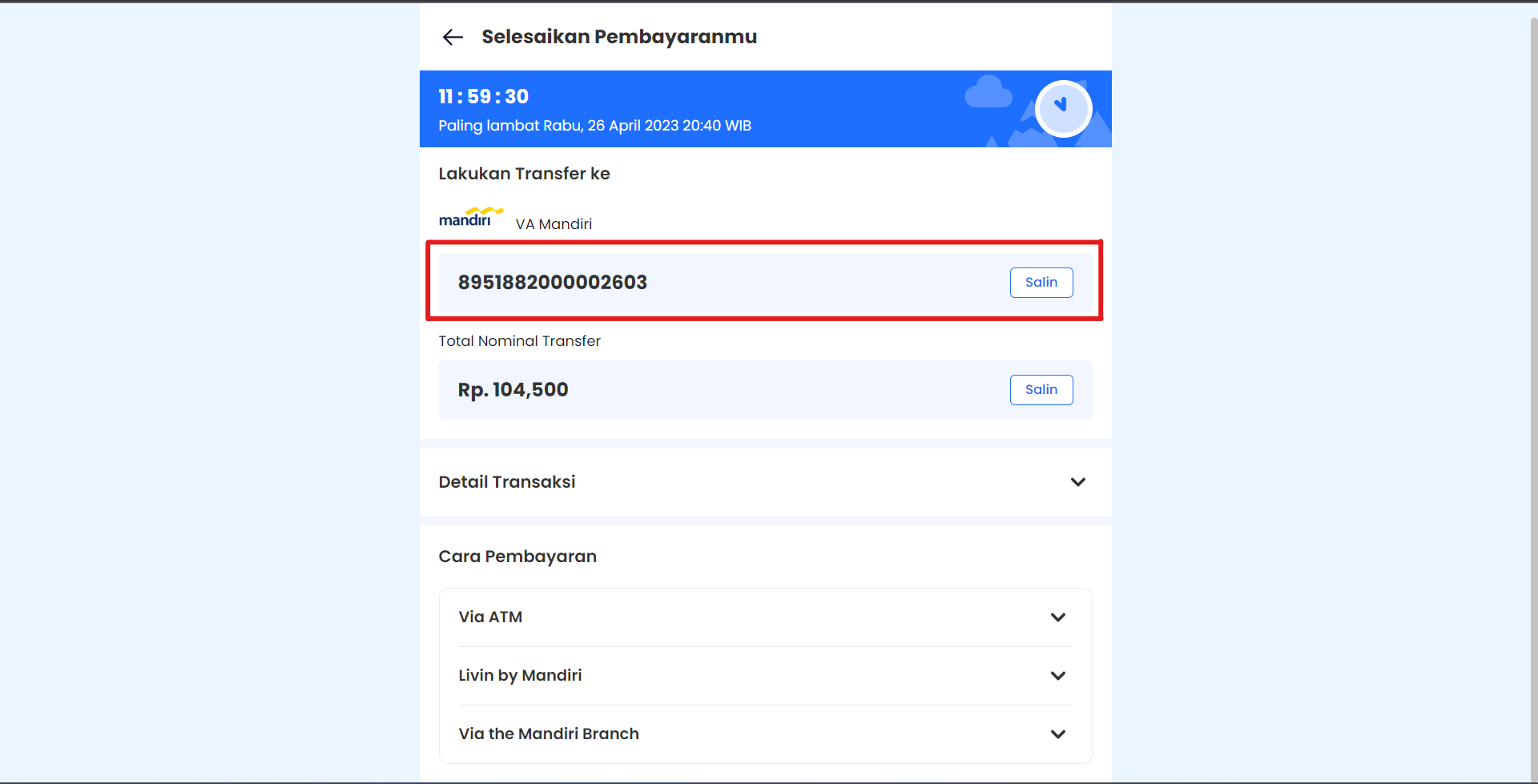Copy the Rp. 104,500 amount with Salin

click(x=1041, y=390)
